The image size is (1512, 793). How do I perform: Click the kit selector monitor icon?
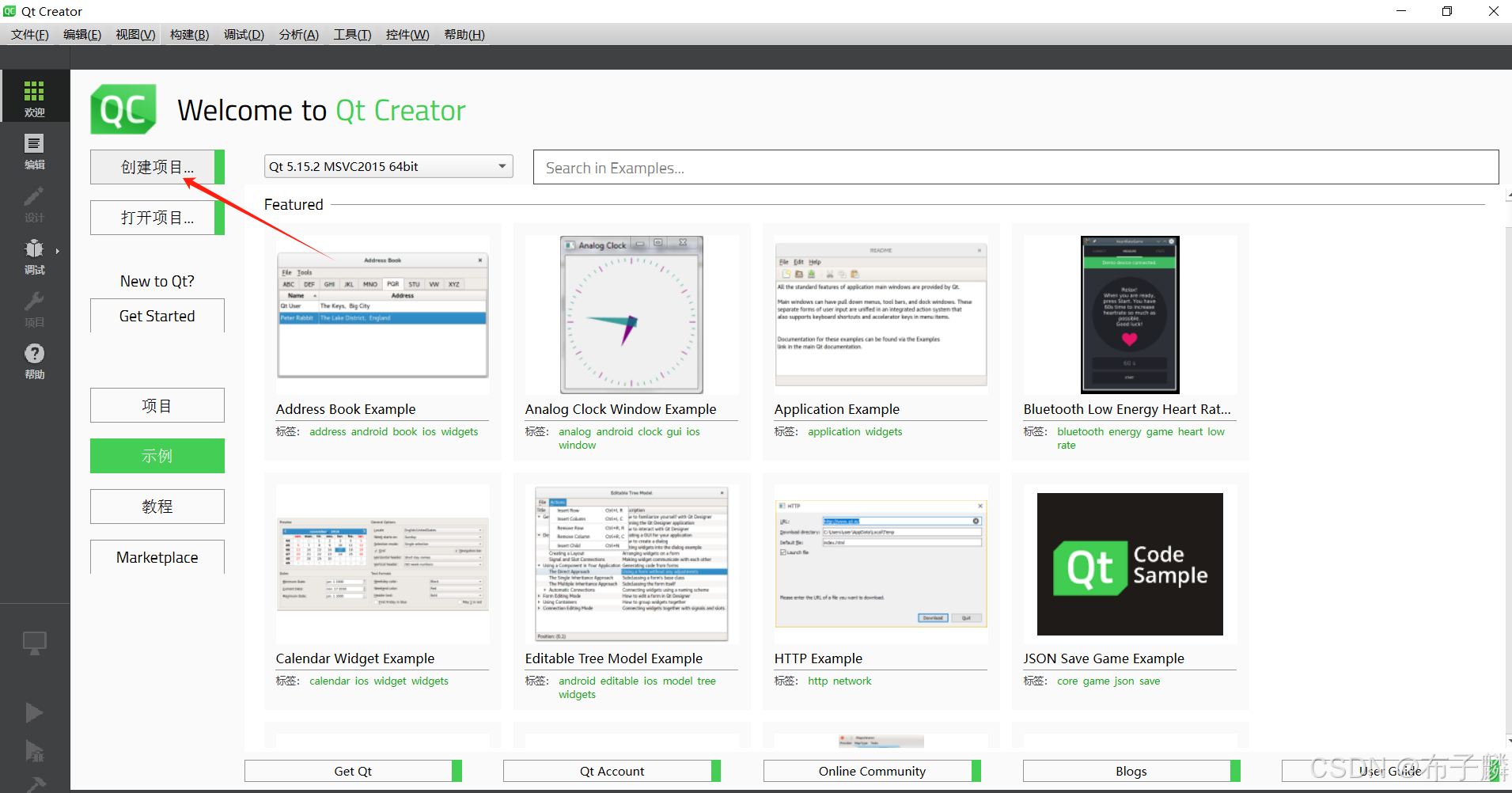coord(34,643)
